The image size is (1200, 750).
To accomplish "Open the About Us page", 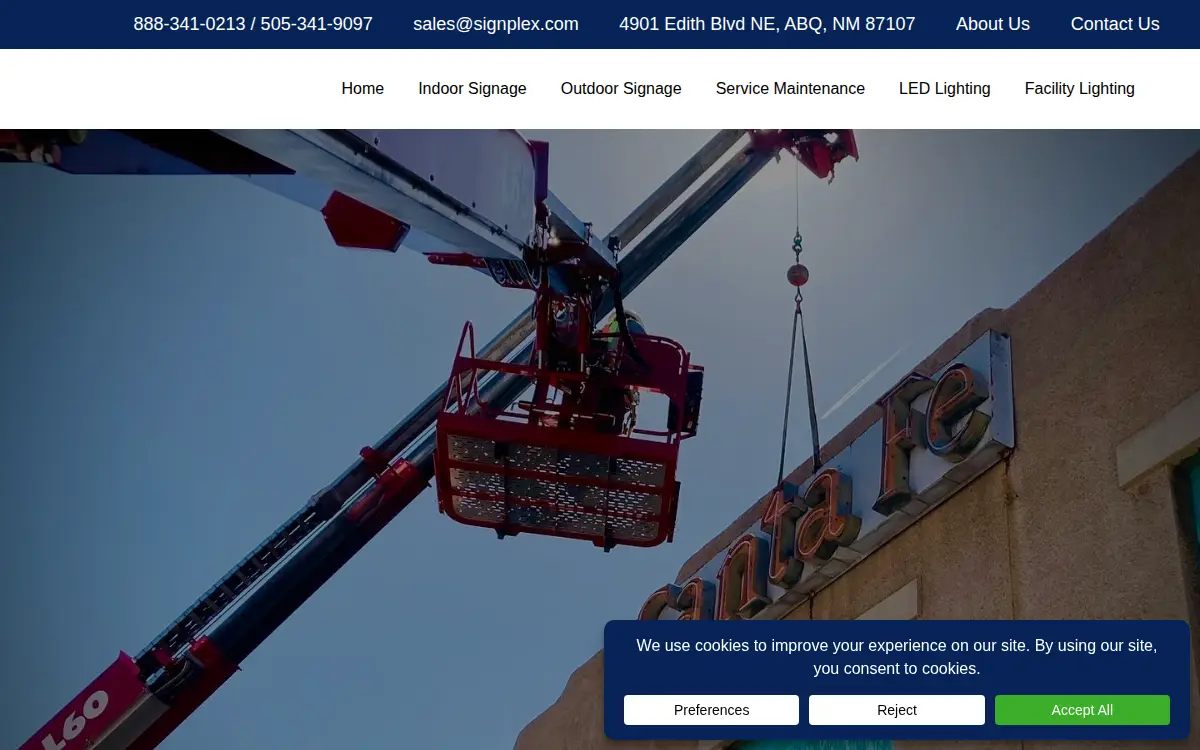I will (x=993, y=24).
